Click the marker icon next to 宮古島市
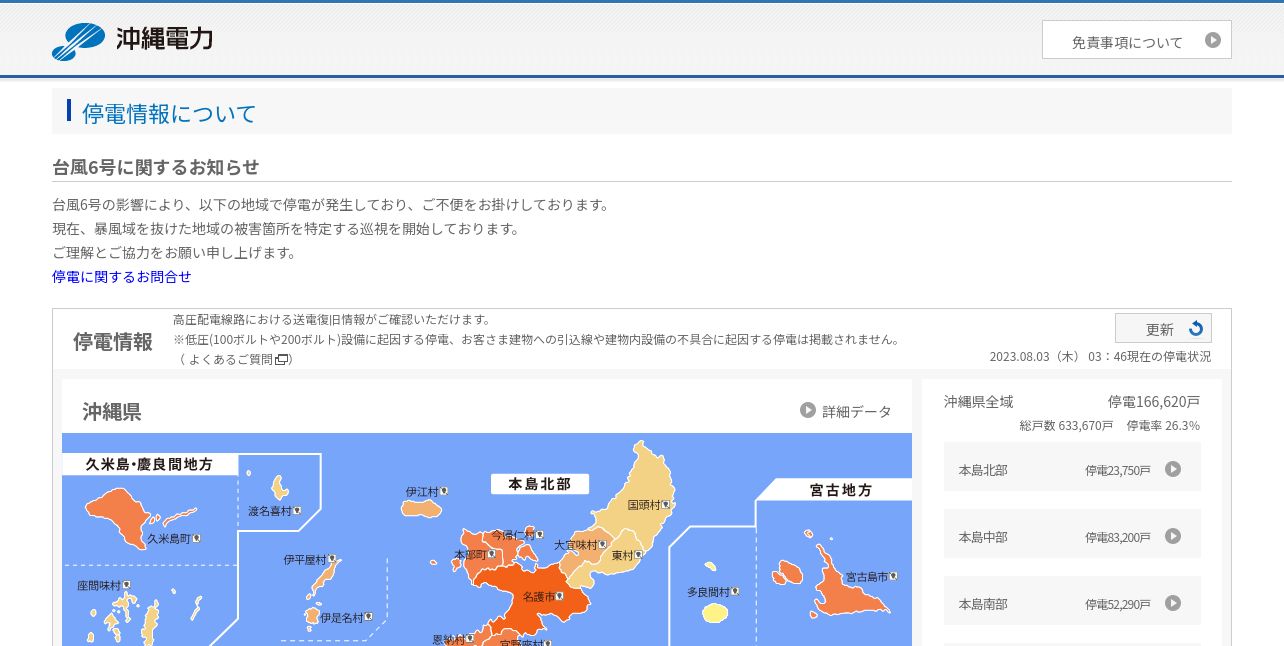Screen dimensions: 1284x646 click(894, 577)
